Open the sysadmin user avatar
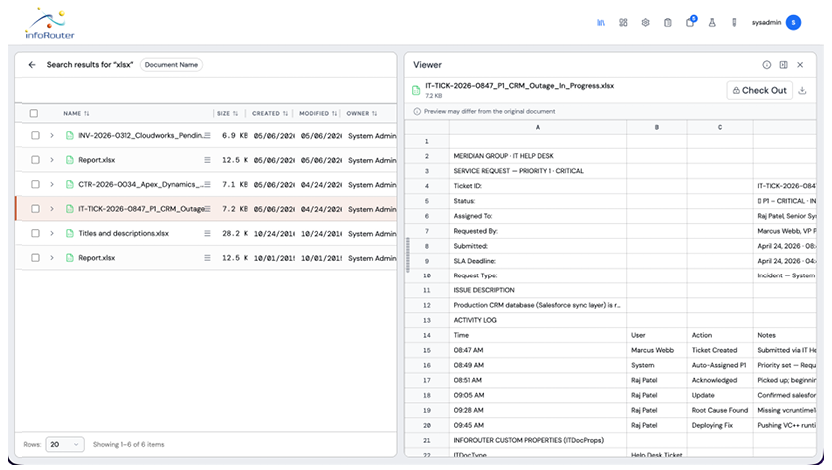Screen dimensions: 832x470 [793, 22]
